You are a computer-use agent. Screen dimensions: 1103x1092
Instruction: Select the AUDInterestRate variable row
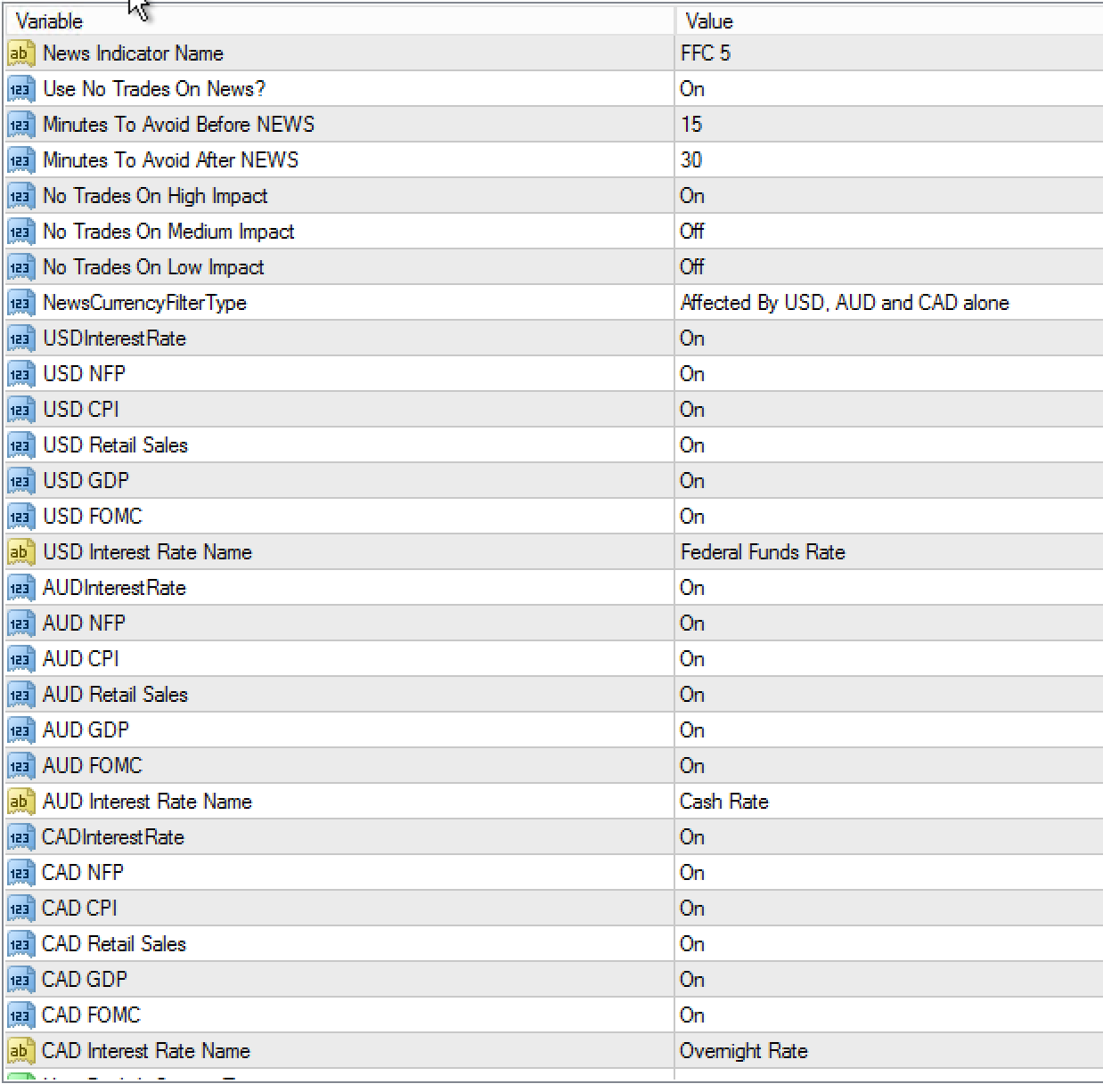114,588
